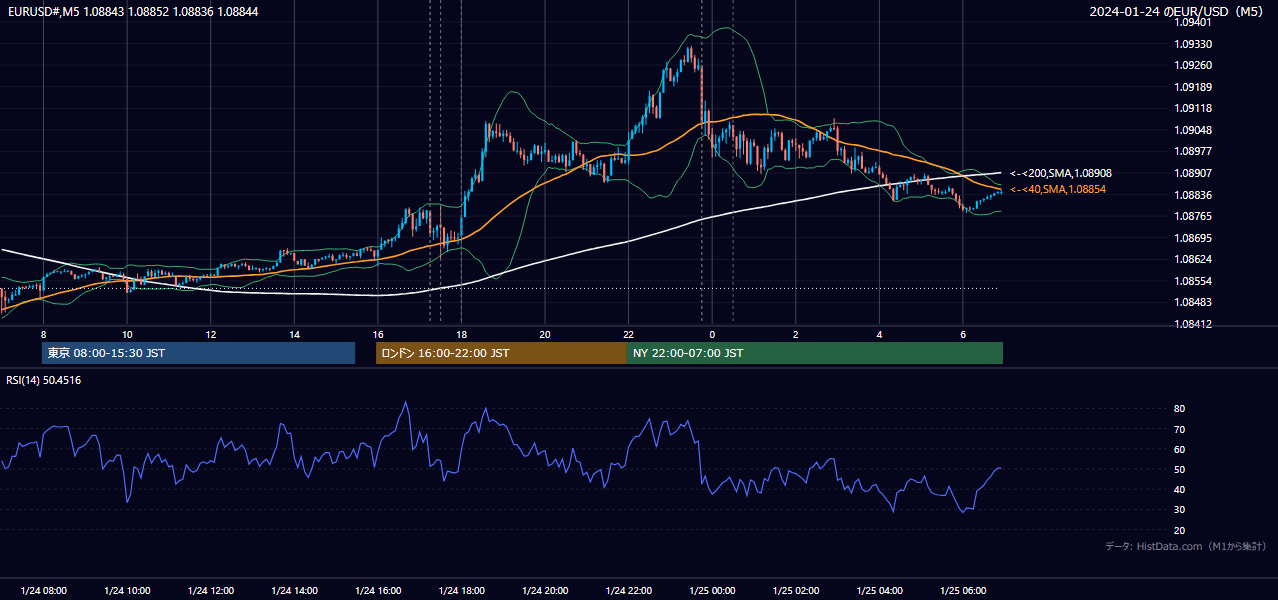Click price axis label 1.08836
This screenshot has height=600, width=1278.
1192,195
